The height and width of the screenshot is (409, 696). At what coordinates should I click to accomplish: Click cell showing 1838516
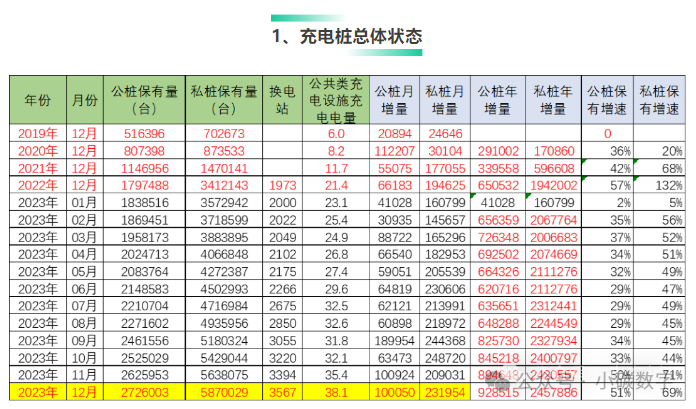[x=144, y=203]
